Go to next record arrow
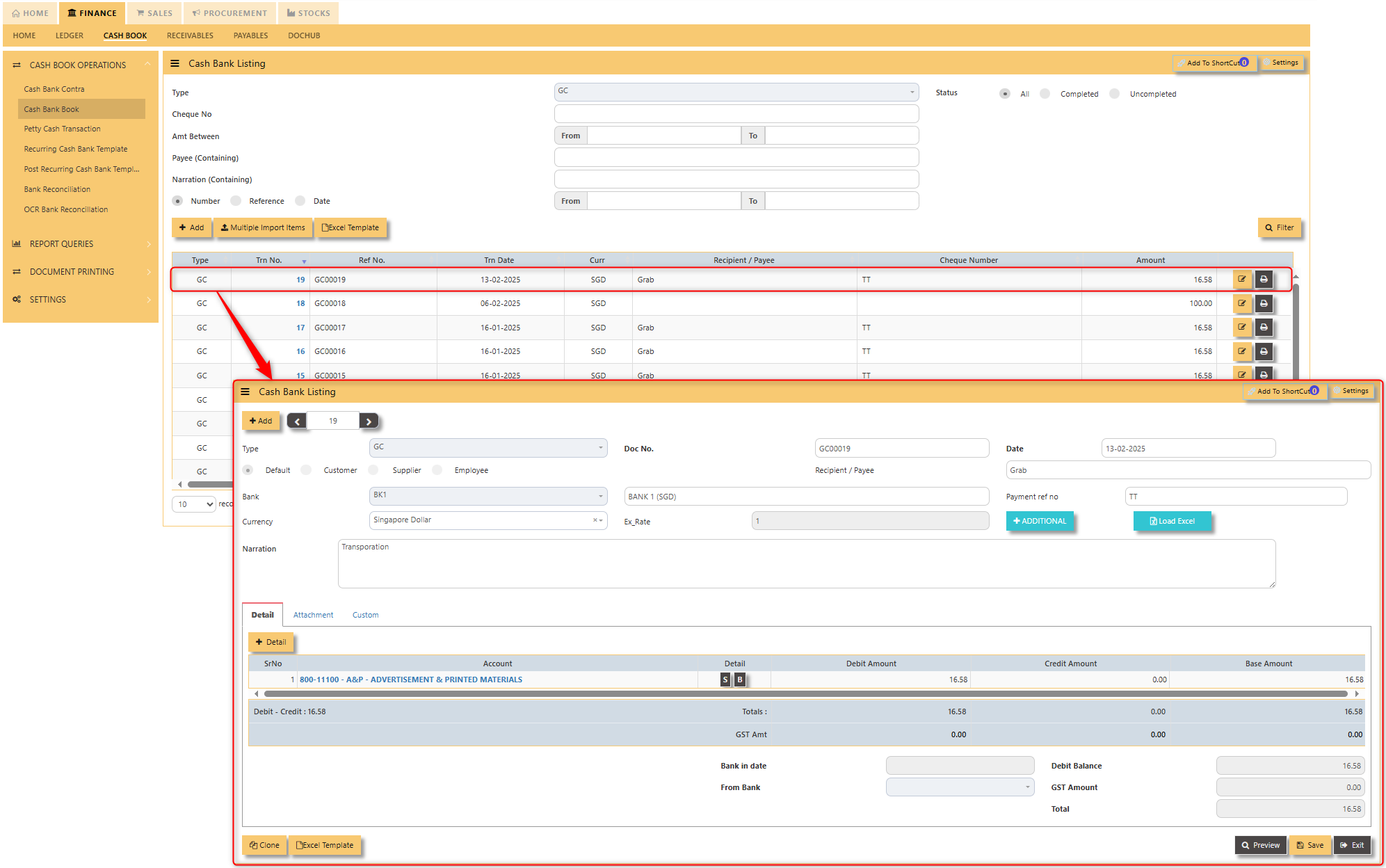Image resolution: width=1386 pixels, height=868 pixels. [x=369, y=421]
